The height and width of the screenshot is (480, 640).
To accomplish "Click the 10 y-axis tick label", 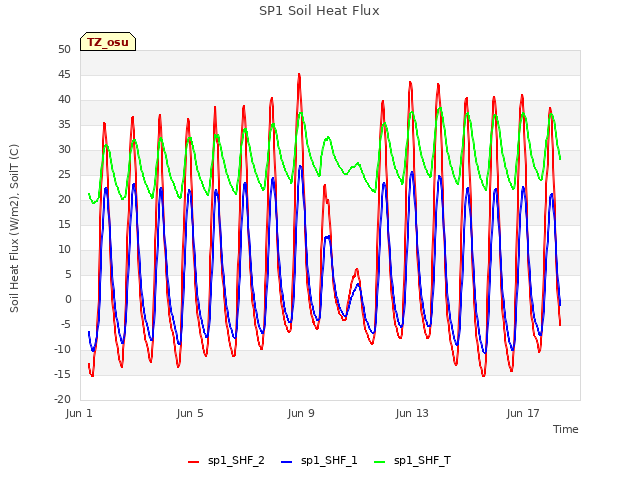I will pos(64,250).
